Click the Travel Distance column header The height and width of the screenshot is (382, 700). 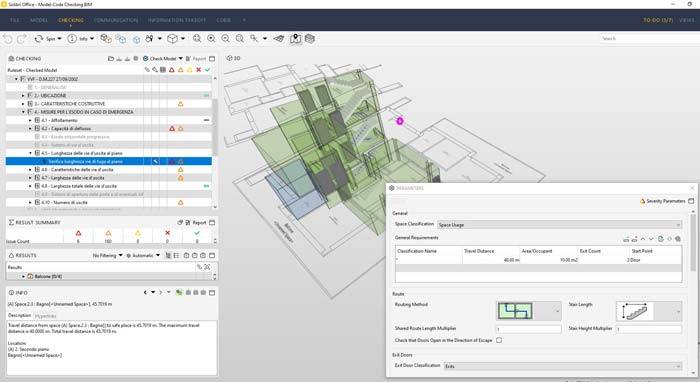point(479,251)
